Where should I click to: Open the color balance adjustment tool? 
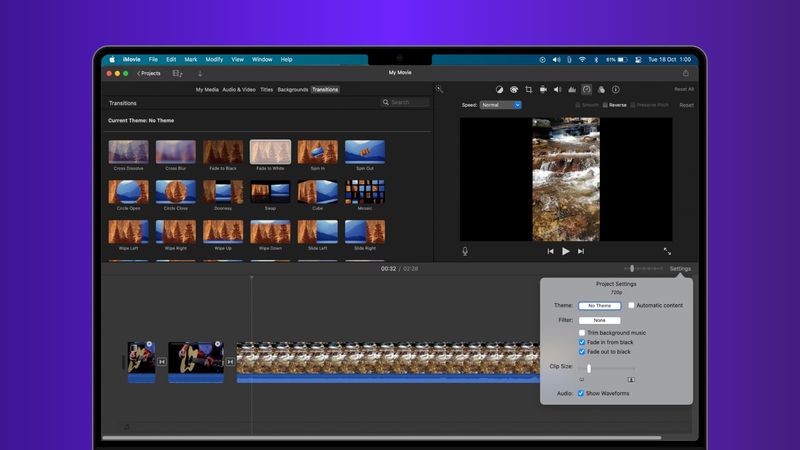pyautogui.click(x=499, y=89)
